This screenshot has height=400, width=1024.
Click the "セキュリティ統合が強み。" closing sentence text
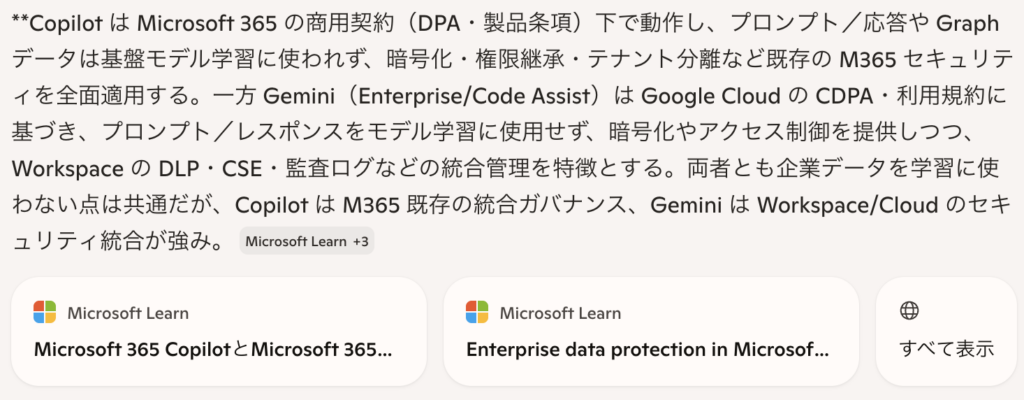[120, 241]
